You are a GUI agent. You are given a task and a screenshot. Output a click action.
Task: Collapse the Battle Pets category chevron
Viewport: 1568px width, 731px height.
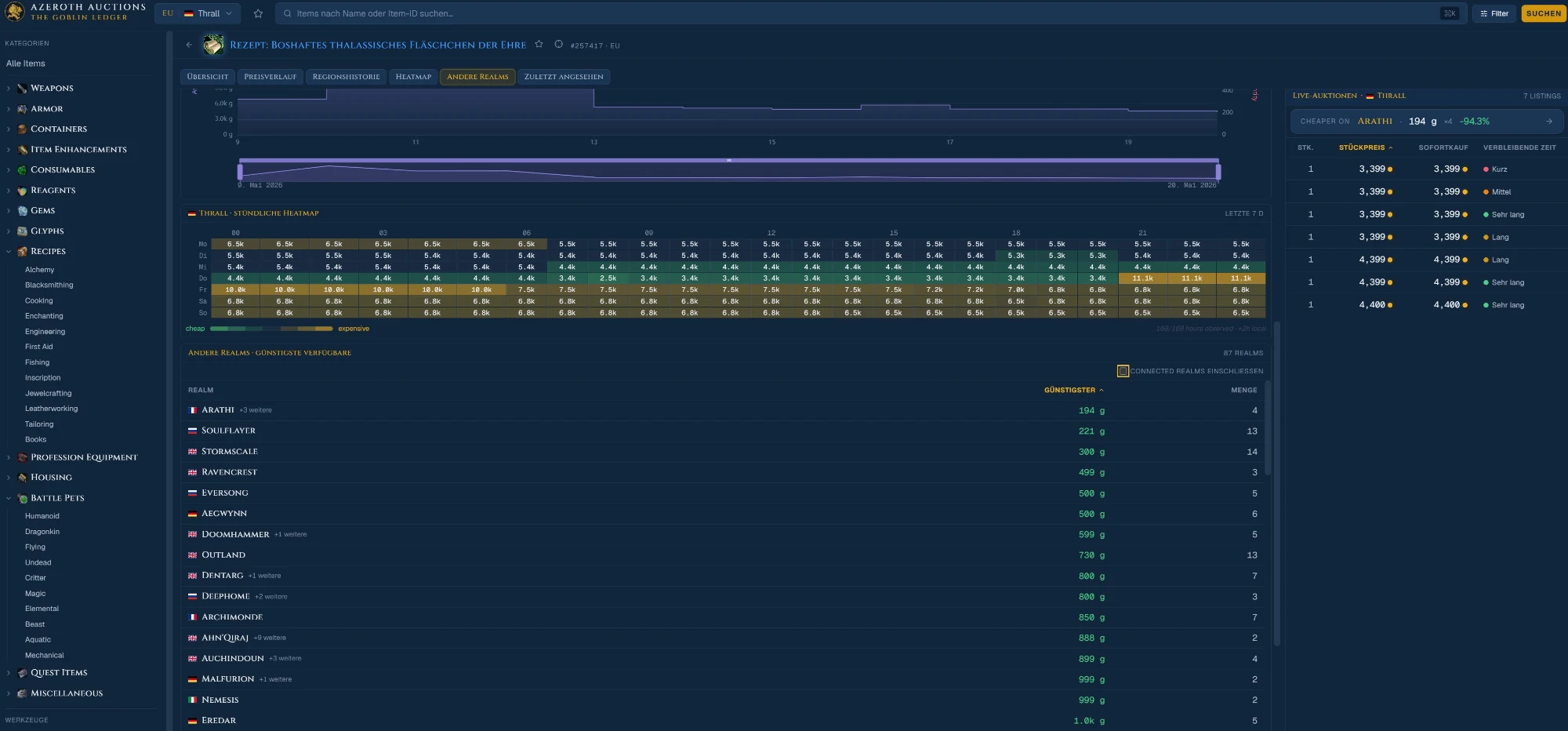9,498
